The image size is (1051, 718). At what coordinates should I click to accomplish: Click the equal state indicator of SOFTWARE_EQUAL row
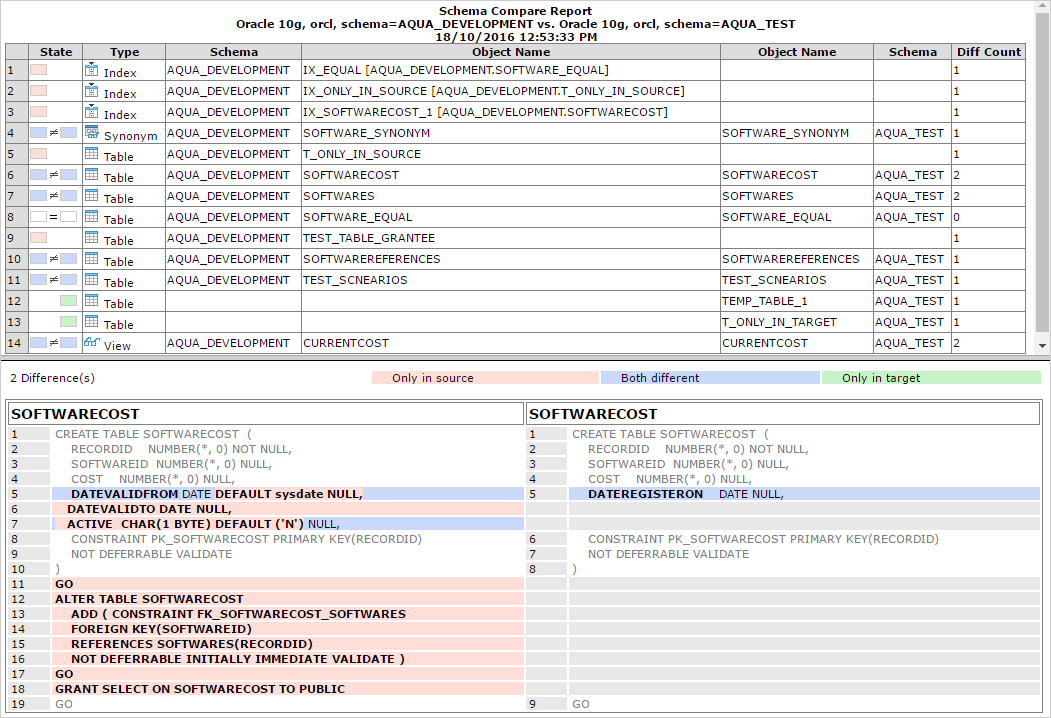click(54, 217)
